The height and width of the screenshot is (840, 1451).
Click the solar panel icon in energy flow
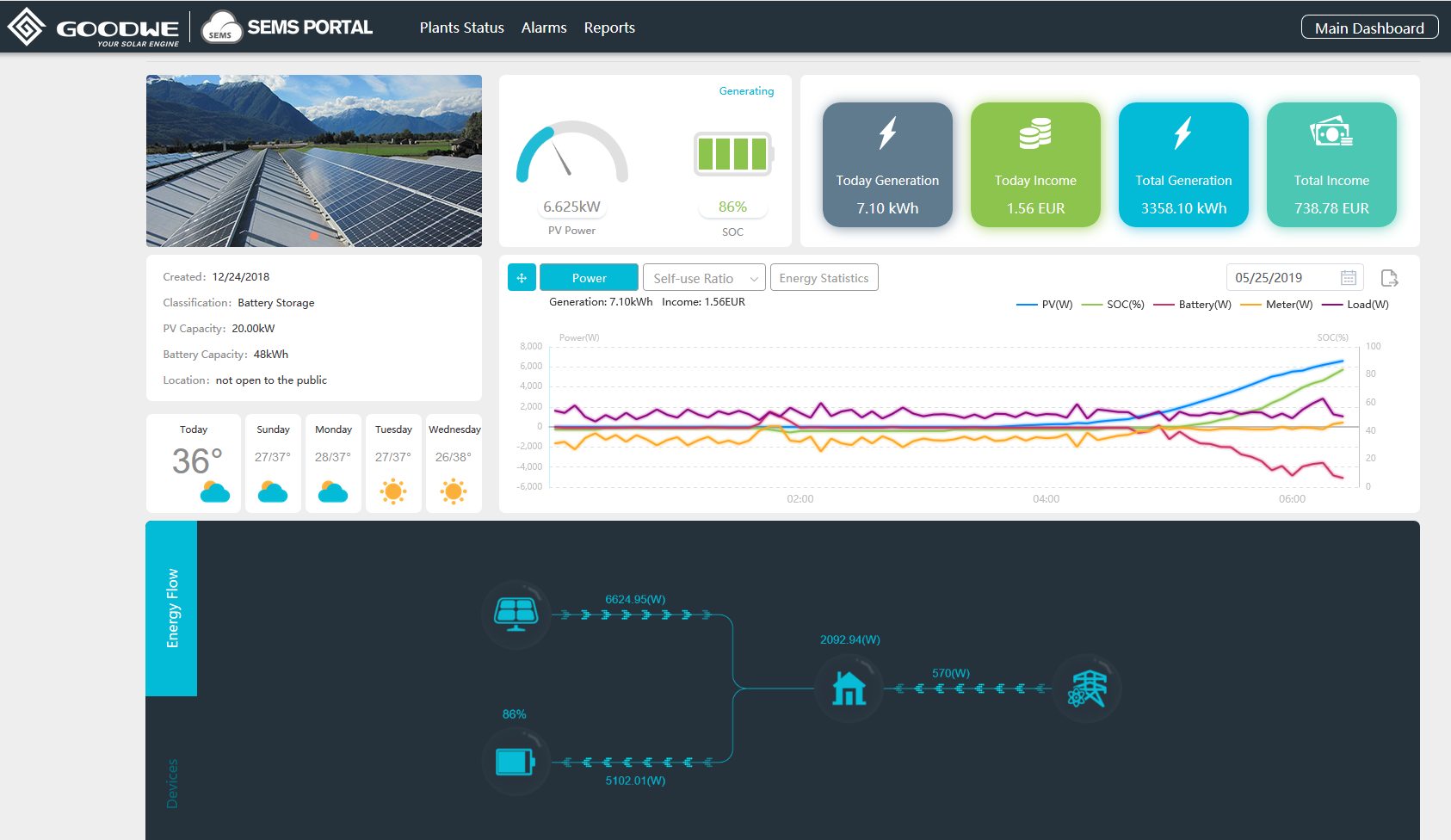coord(516,615)
